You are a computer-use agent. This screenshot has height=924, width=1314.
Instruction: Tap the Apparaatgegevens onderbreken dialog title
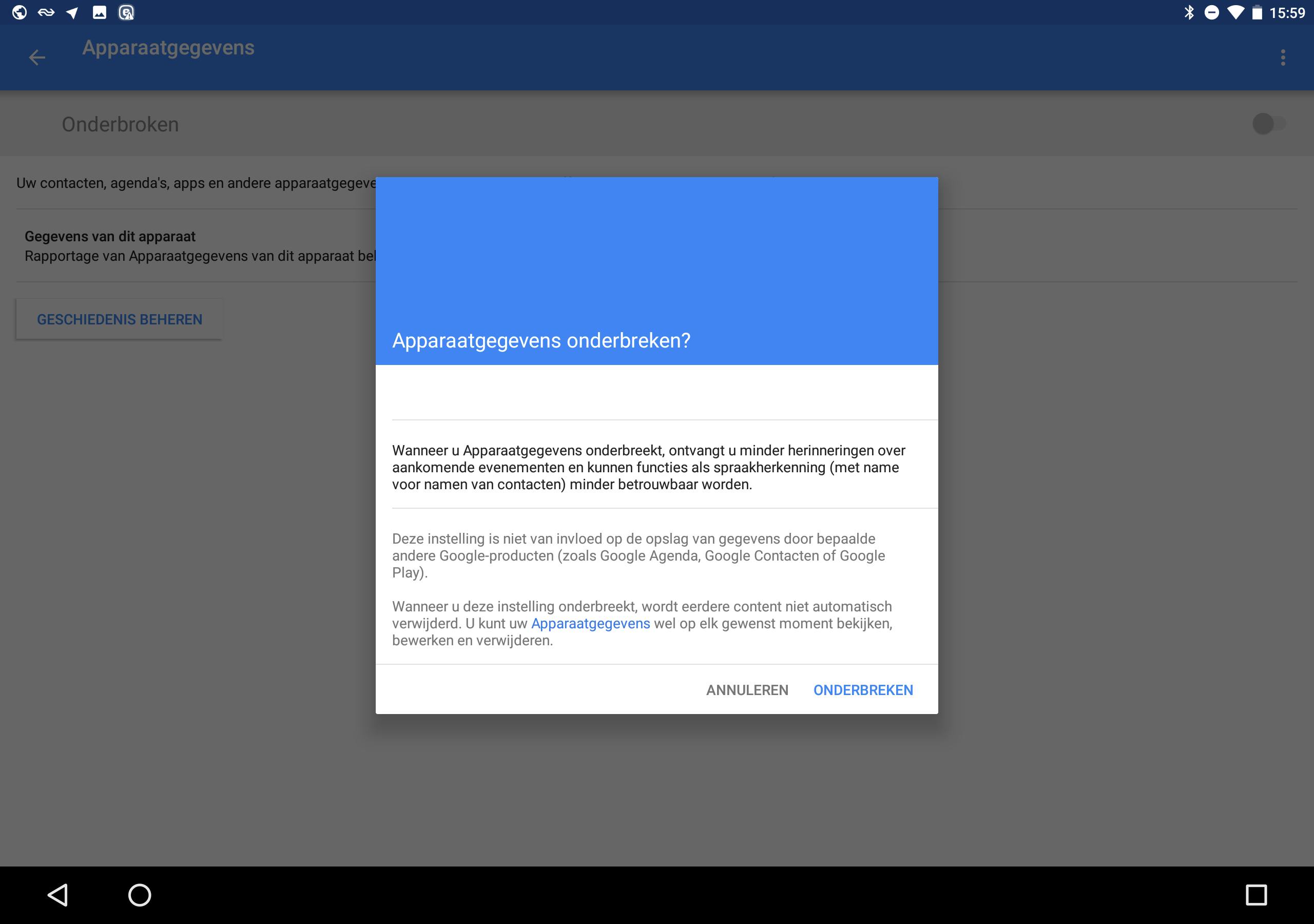point(541,341)
